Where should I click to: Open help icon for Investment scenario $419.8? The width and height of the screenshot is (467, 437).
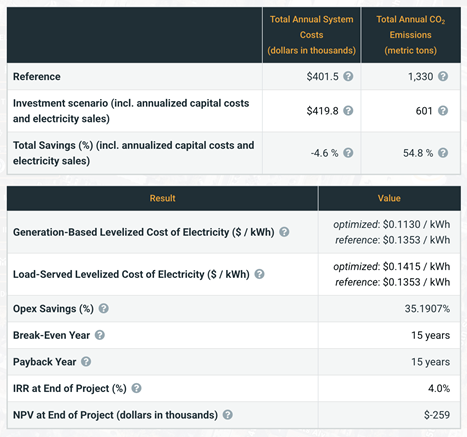[x=348, y=111]
